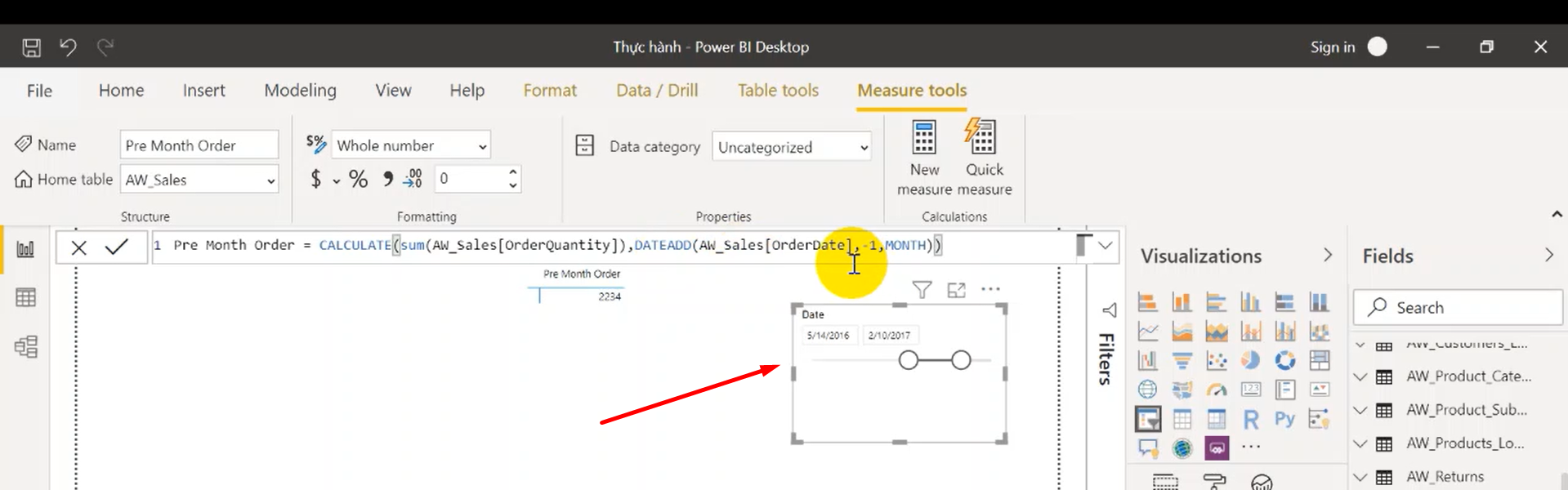
Task: Select the Python visual icon
Action: [x=1285, y=420]
